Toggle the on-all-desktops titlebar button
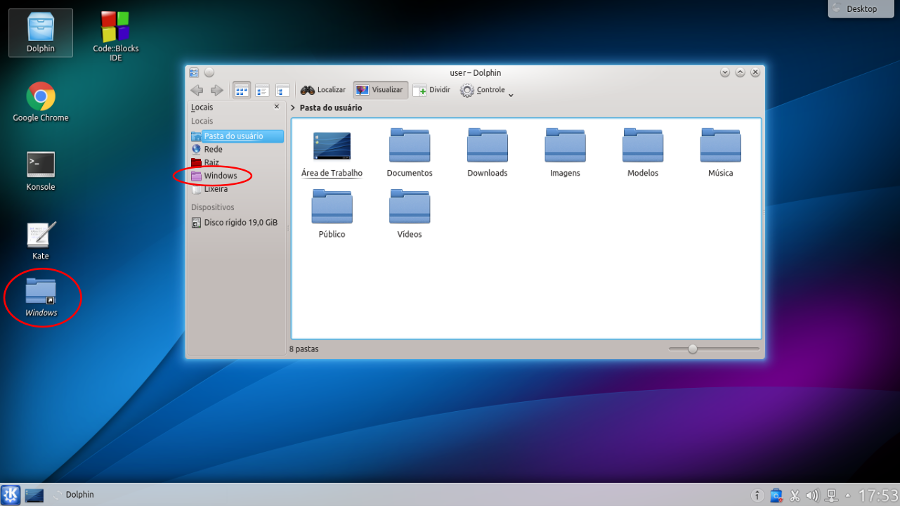Image resolution: width=900 pixels, height=506 pixels. [x=209, y=72]
